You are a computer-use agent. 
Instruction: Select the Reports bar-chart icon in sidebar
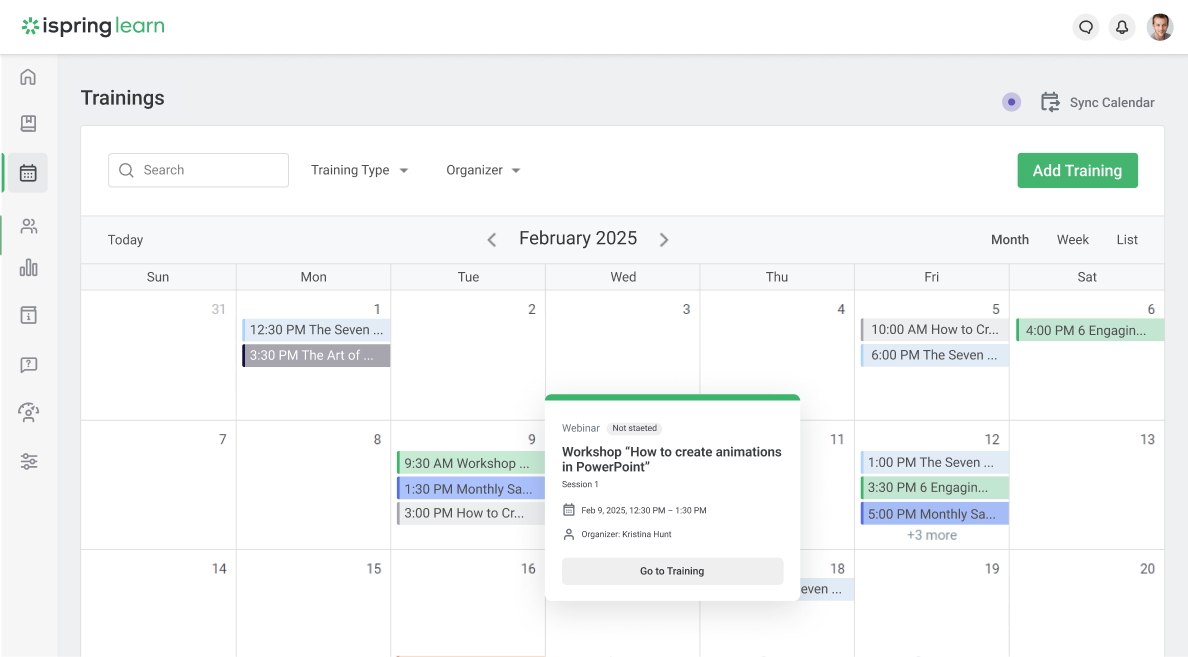click(x=27, y=267)
